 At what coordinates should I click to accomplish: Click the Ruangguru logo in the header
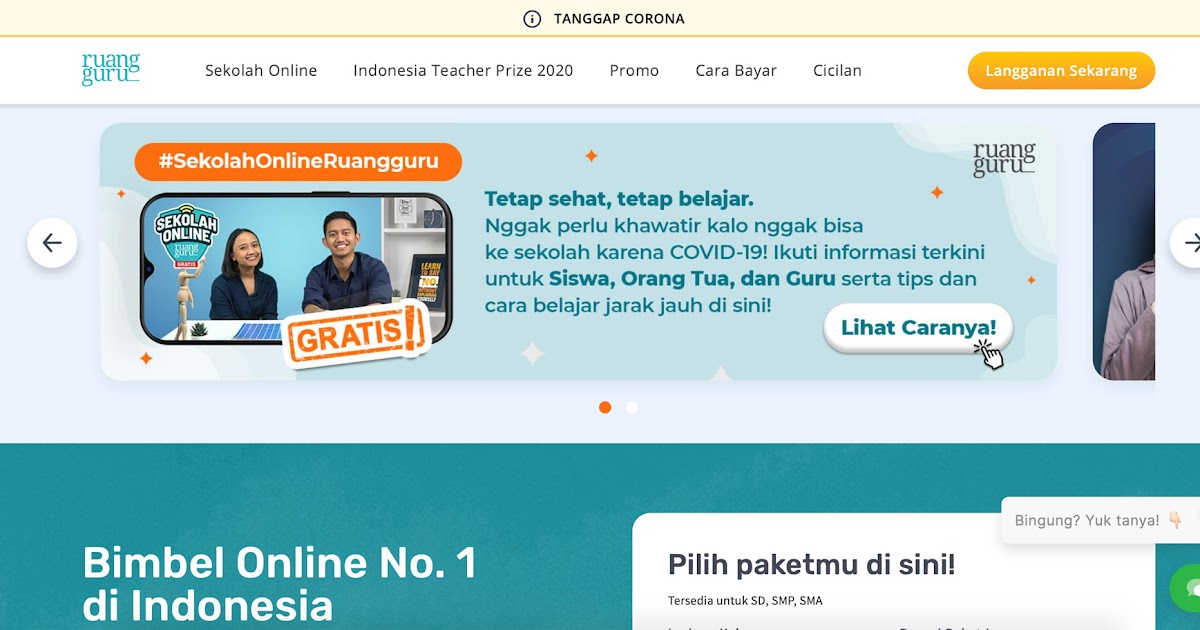coord(110,70)
